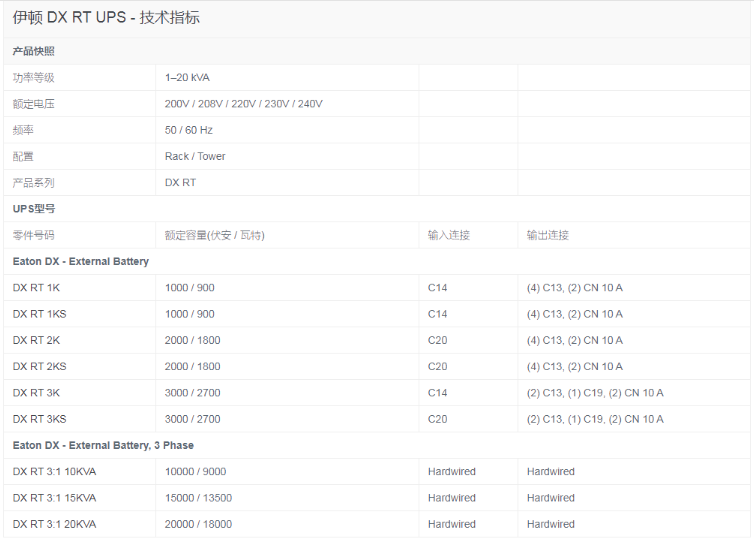
Task: Click the 零件号码 column header
Action: click(33, 235)
